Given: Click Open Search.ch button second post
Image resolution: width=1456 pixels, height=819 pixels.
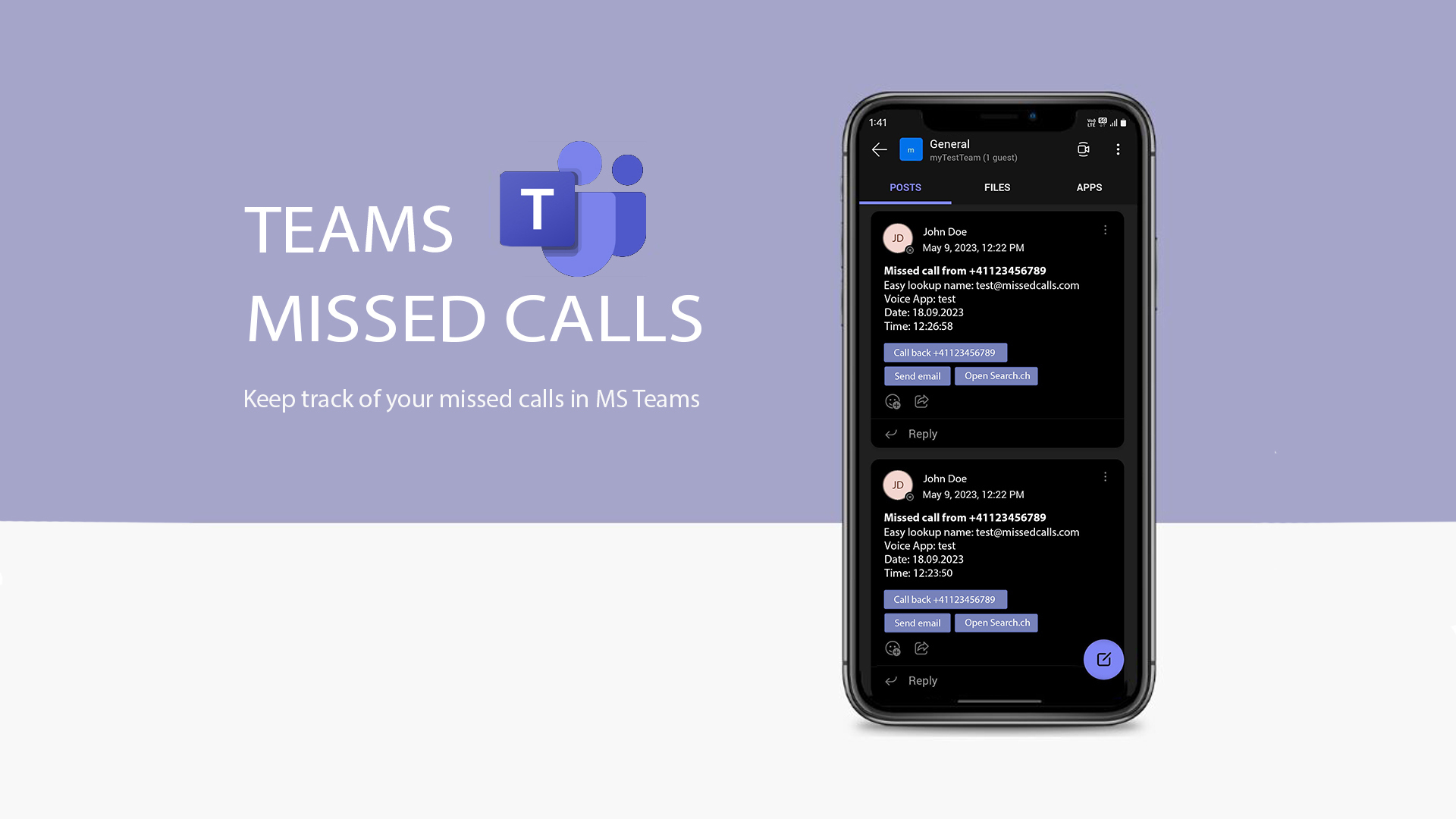Looking at the screenshot, I should (997, 622).
